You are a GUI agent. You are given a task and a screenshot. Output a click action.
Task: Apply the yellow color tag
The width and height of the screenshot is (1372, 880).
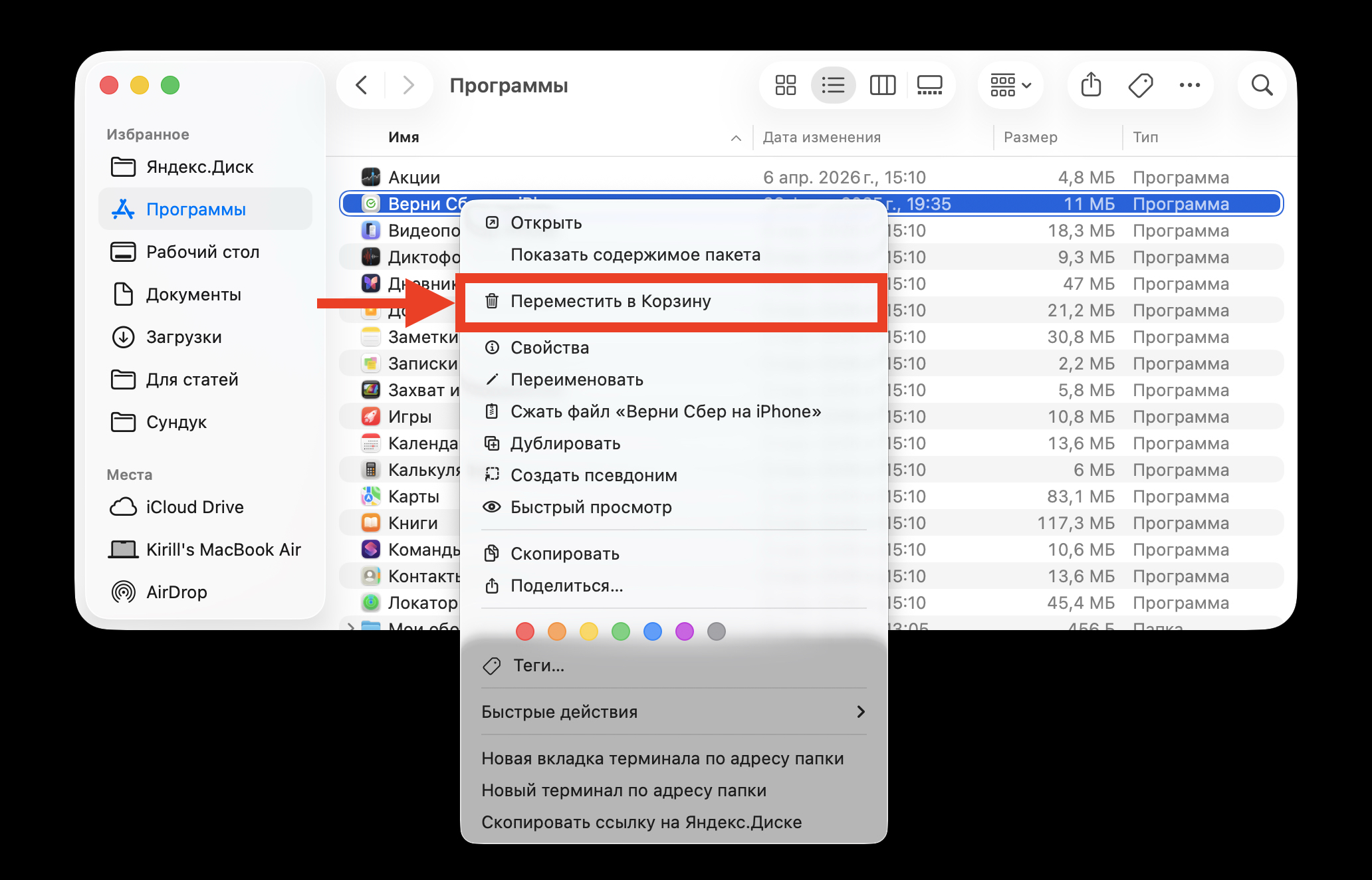click(x=589, y=631)
